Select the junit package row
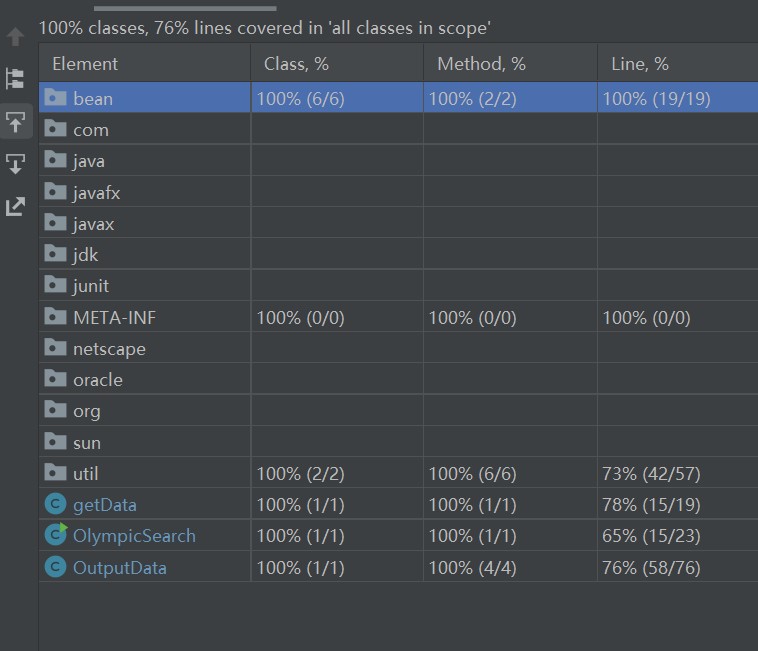The height and width of the screenshot is (651, 758). point(398,285)
